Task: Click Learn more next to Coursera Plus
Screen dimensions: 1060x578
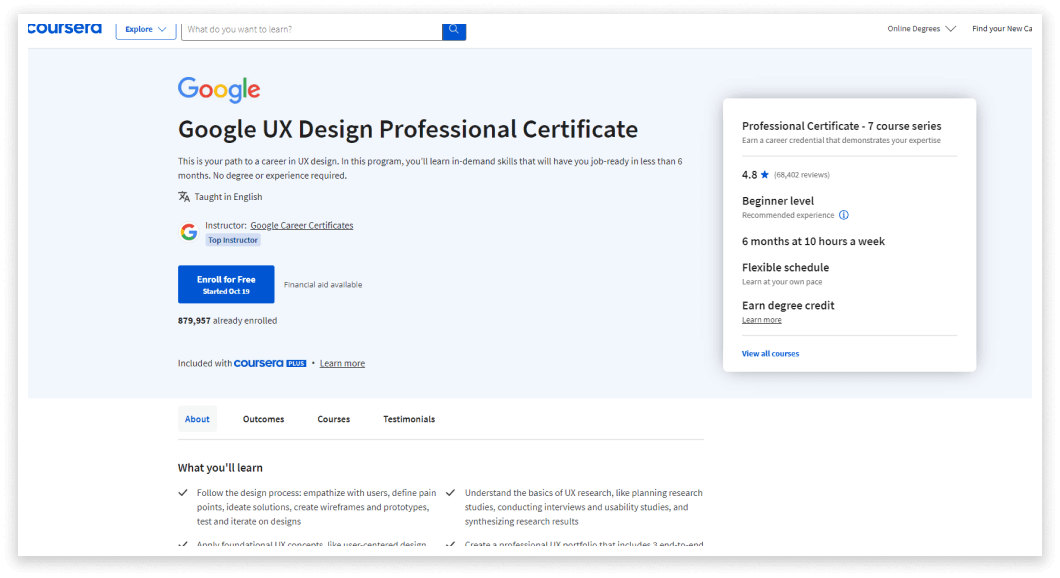Action: [x=342, y=363]
